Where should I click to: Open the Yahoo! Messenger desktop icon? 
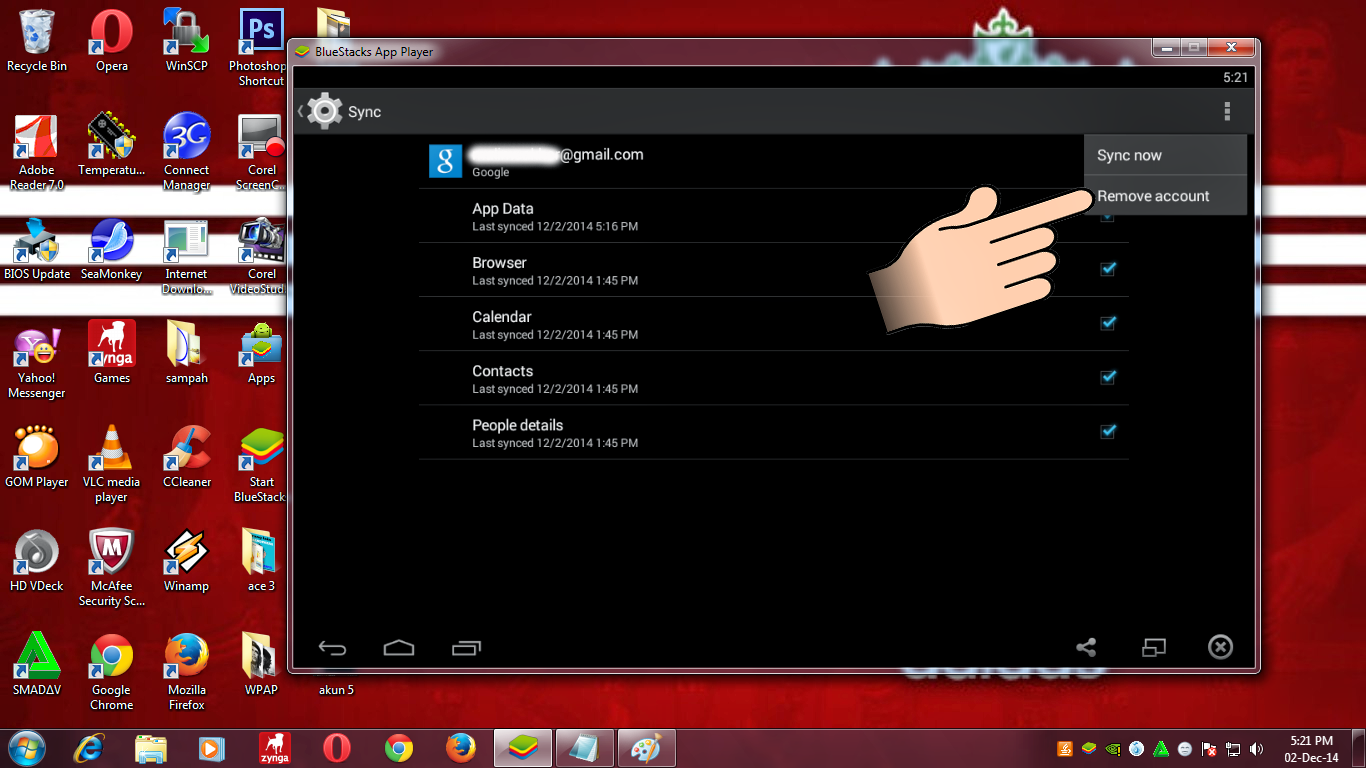pos(37,360)
